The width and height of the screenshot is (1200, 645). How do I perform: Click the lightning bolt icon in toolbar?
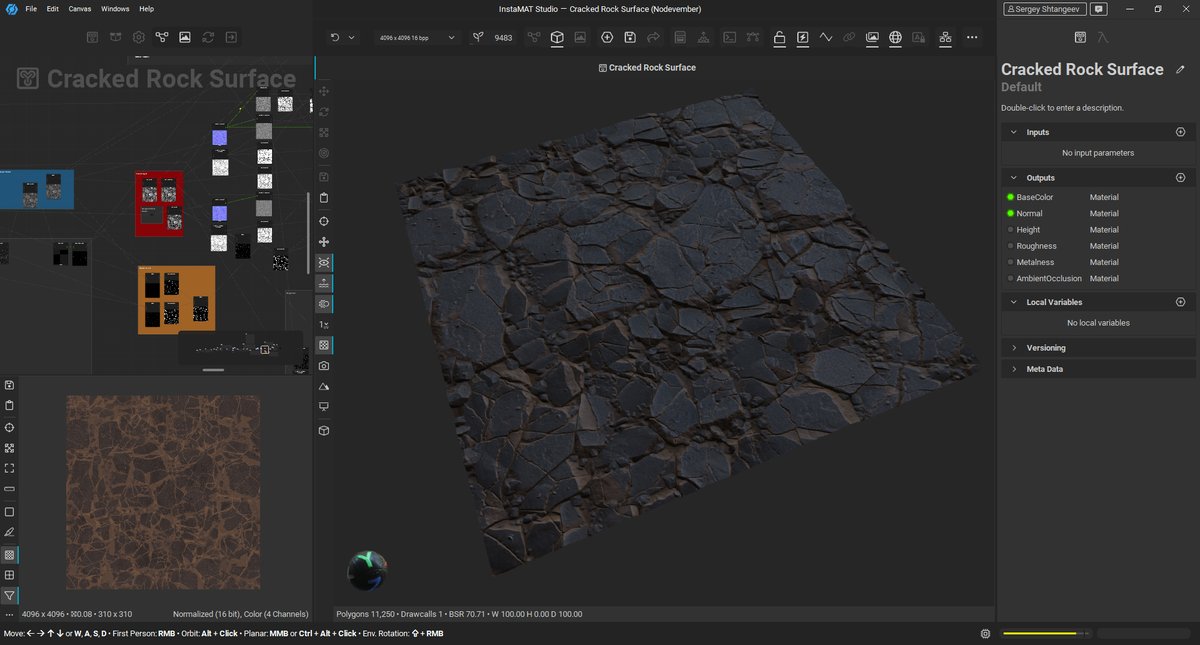pos(802,38)
